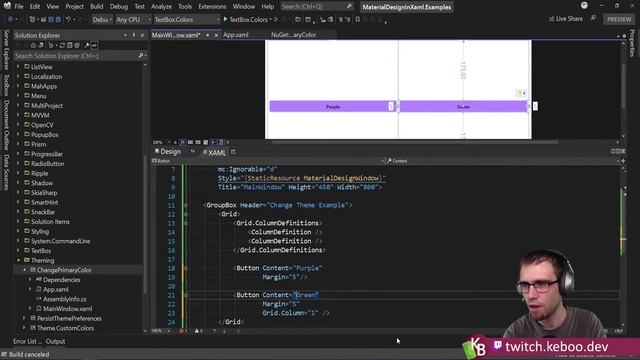Click the Live Share icon
The image size is (640, 360).
551,19
